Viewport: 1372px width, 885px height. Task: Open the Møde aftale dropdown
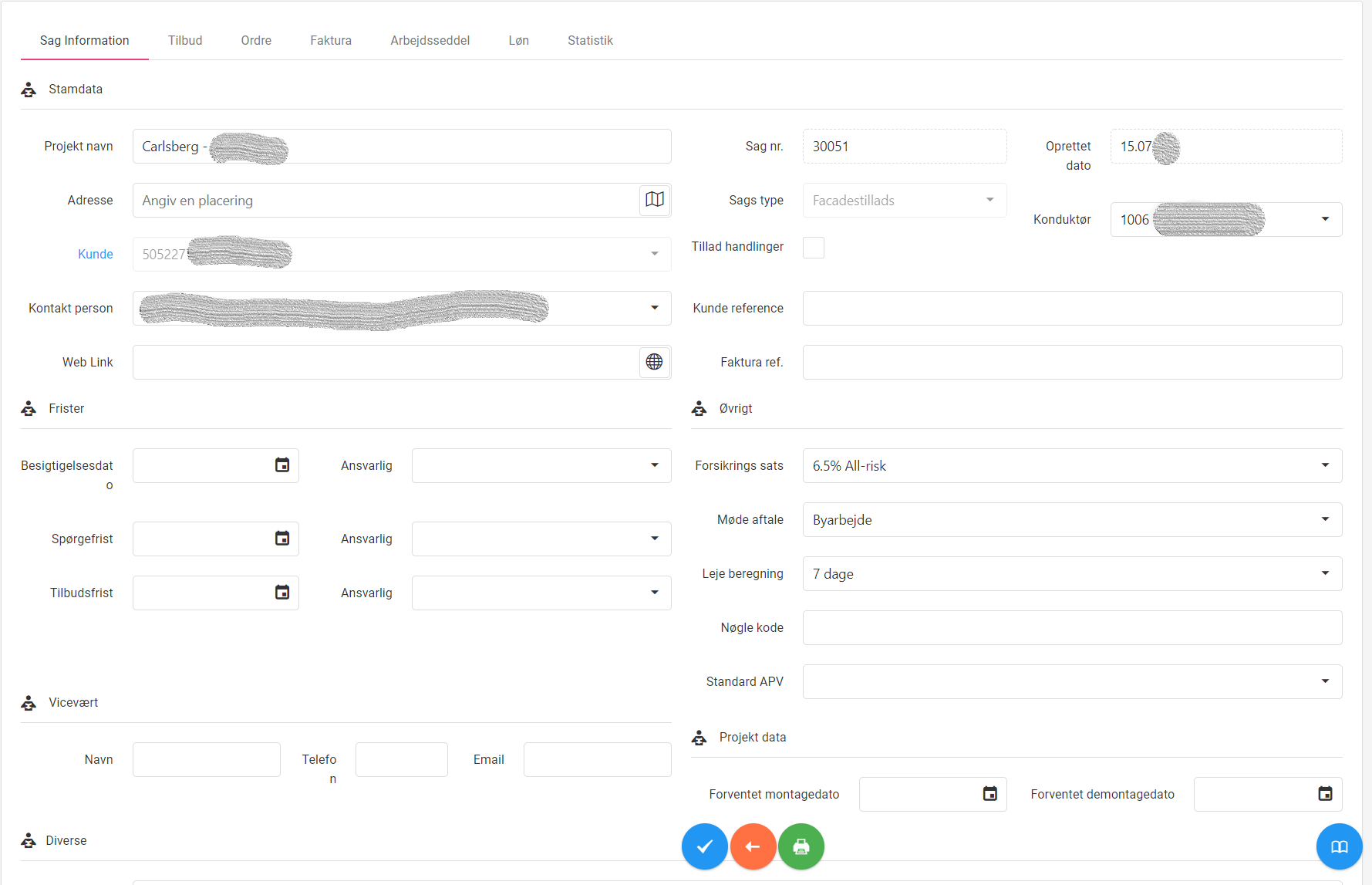point(1324,519)
